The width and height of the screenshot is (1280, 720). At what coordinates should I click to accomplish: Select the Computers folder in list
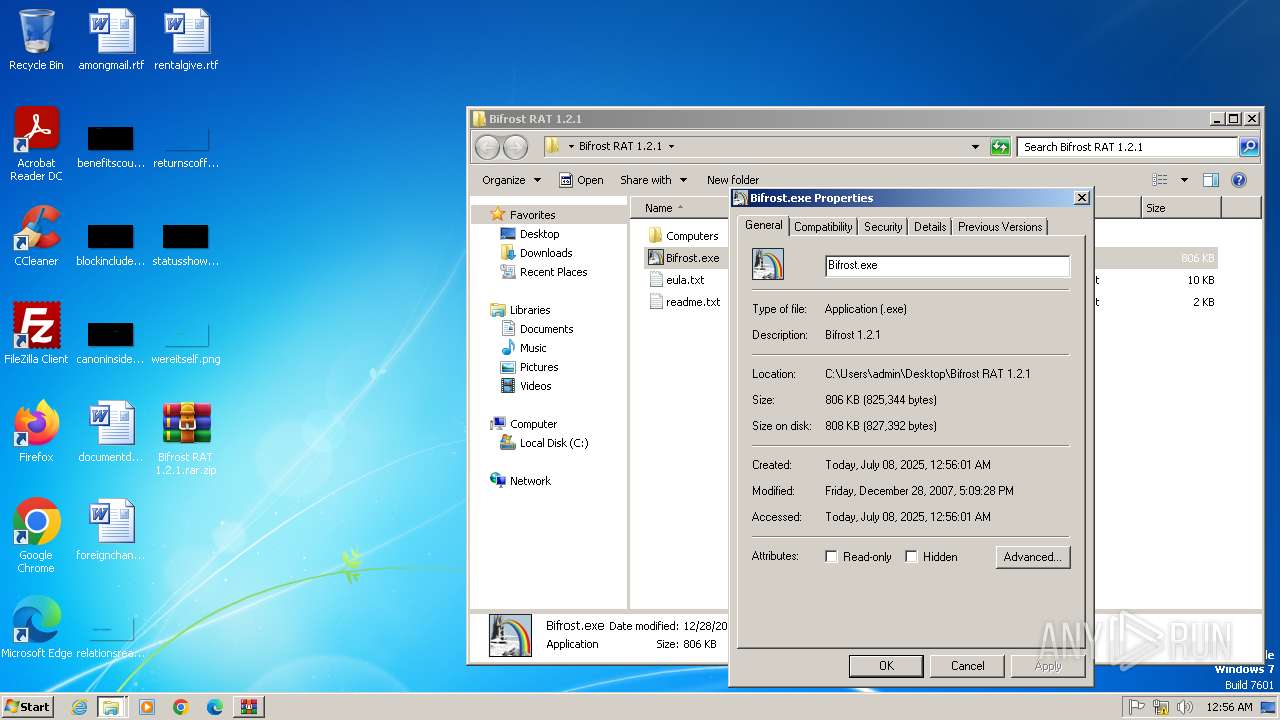tap(683, 236)
